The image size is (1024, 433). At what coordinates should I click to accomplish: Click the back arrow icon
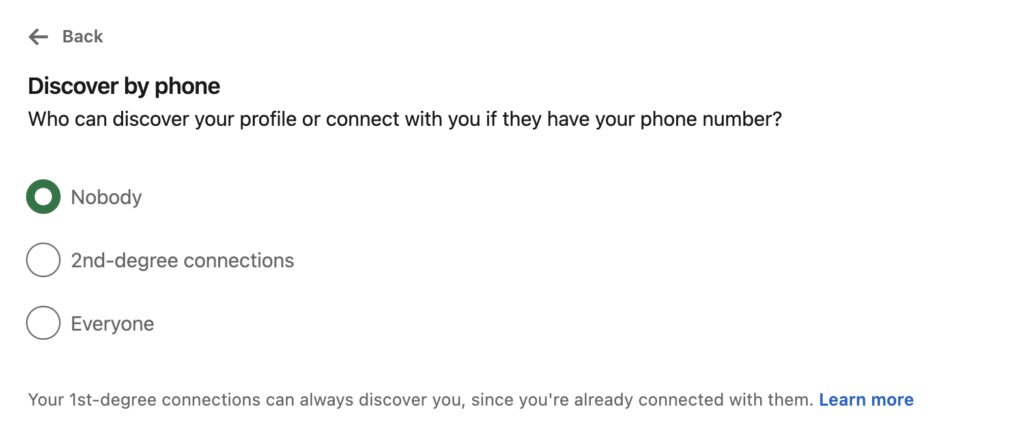pyautogui.click(x=38, y=37)
